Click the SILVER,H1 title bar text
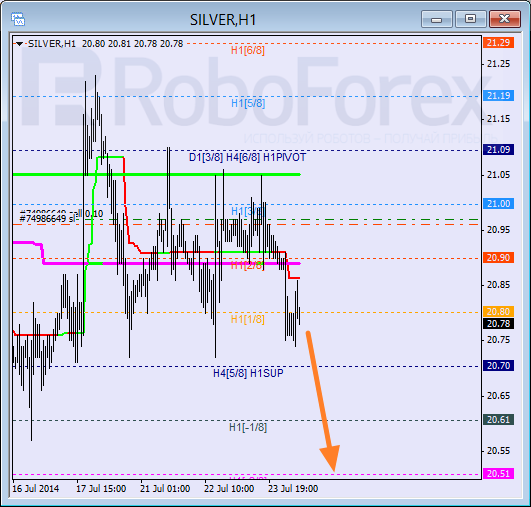Screen dimensions: 531x507 [x=223, y=20]
